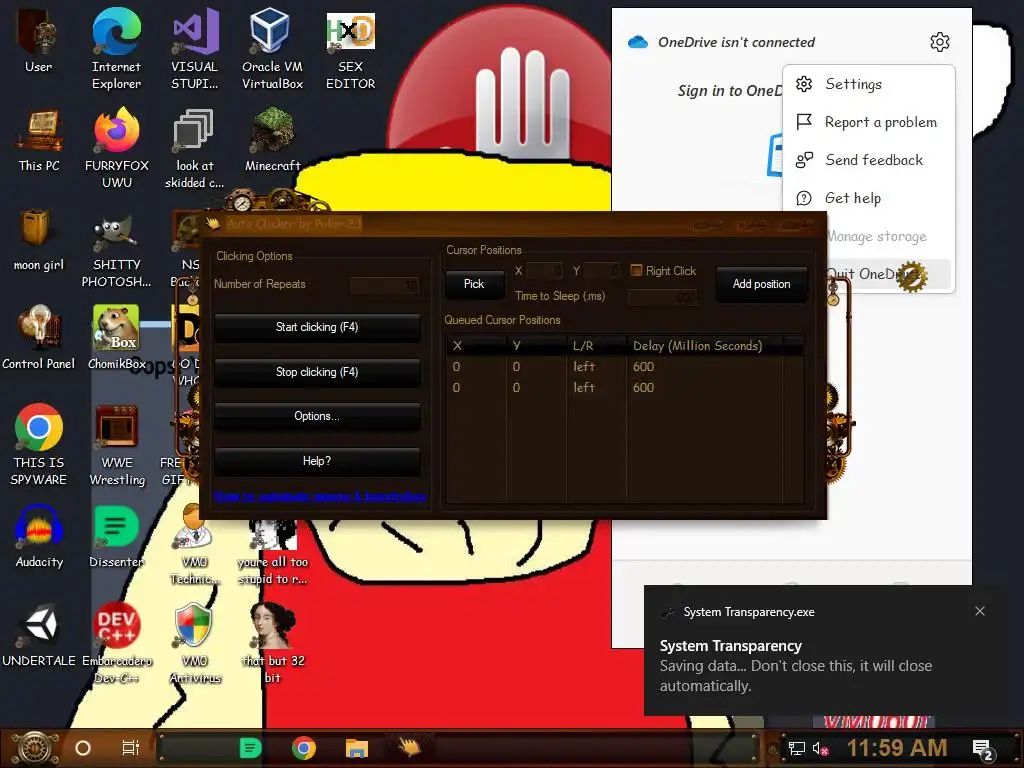Viewport: 1024px width, 768px height.
Task: Select Manage storage menu entry
Action: point(877,236)
